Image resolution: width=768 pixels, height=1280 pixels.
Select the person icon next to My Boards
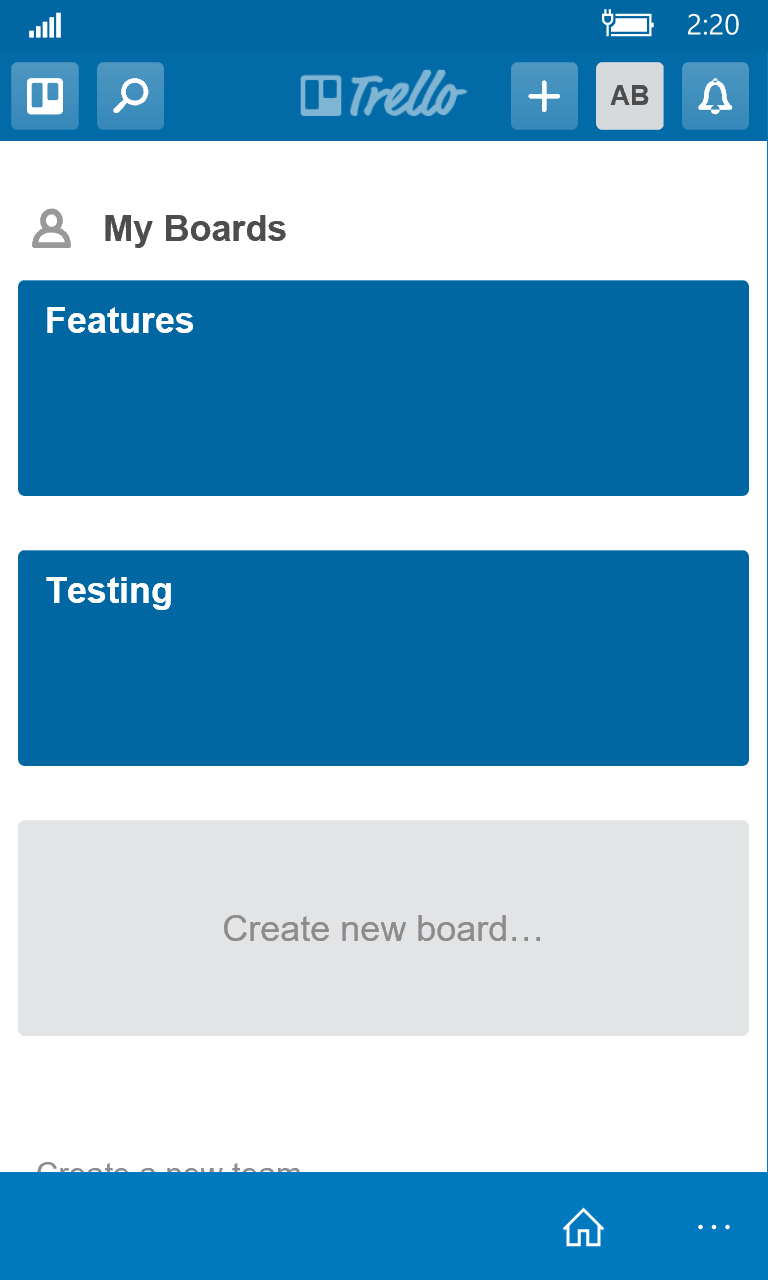click(51, 228)
